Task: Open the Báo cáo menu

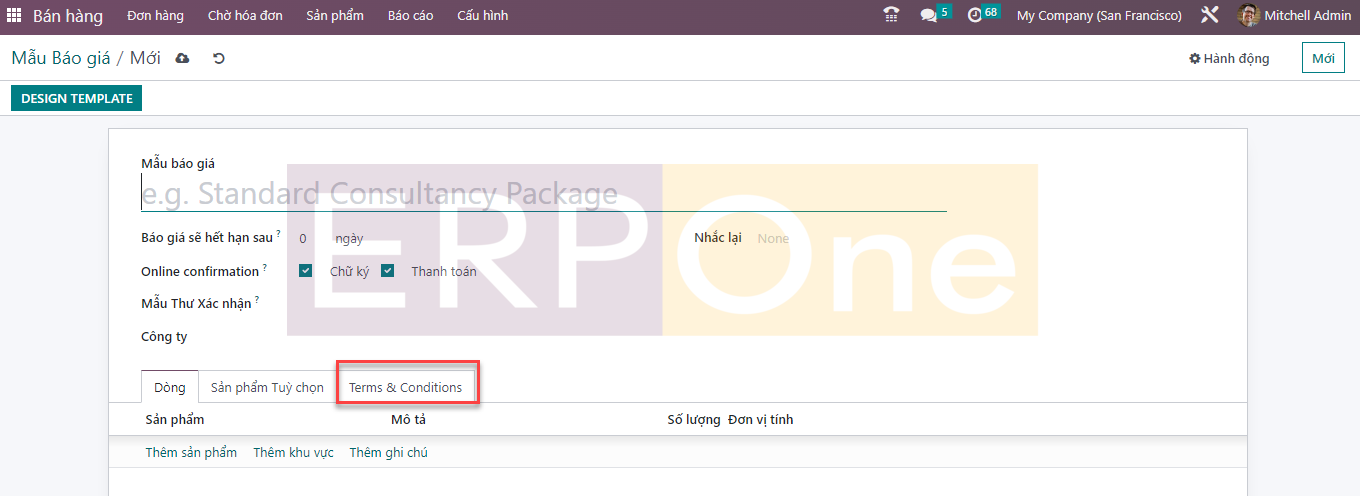Action: click(x=410, y=16)
